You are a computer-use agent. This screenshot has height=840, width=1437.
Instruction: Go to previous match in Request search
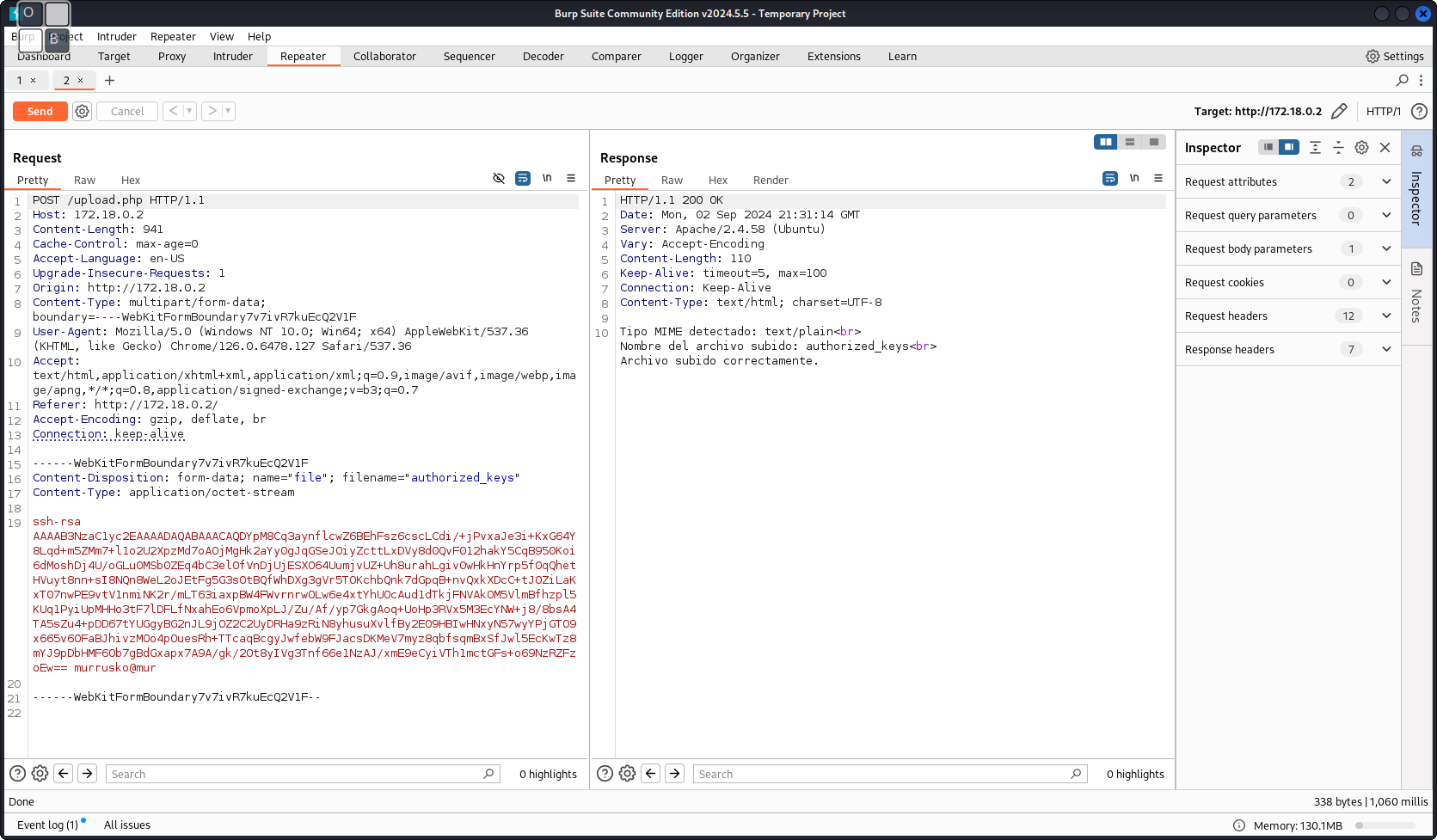[64, 773]
